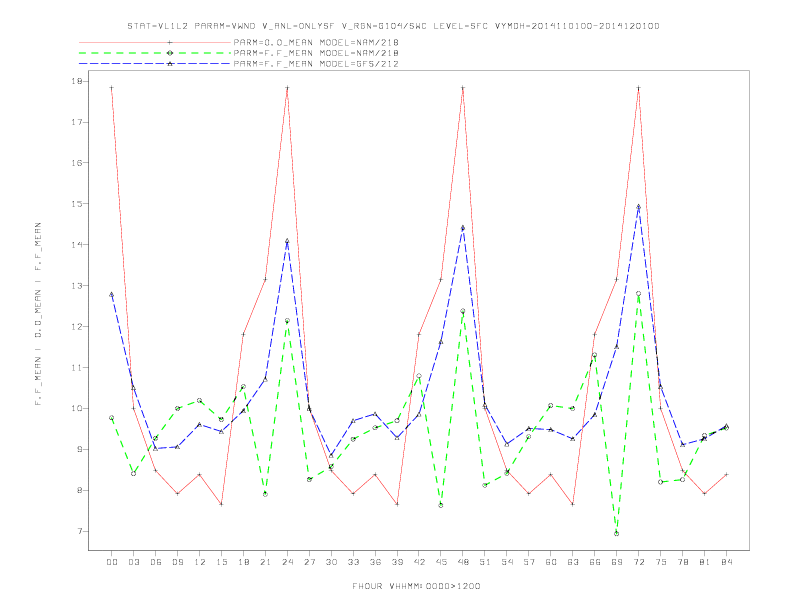Click the chart title starting STAT=VL1L2
The image size is (792, 612).
click(x=393, y=26)
